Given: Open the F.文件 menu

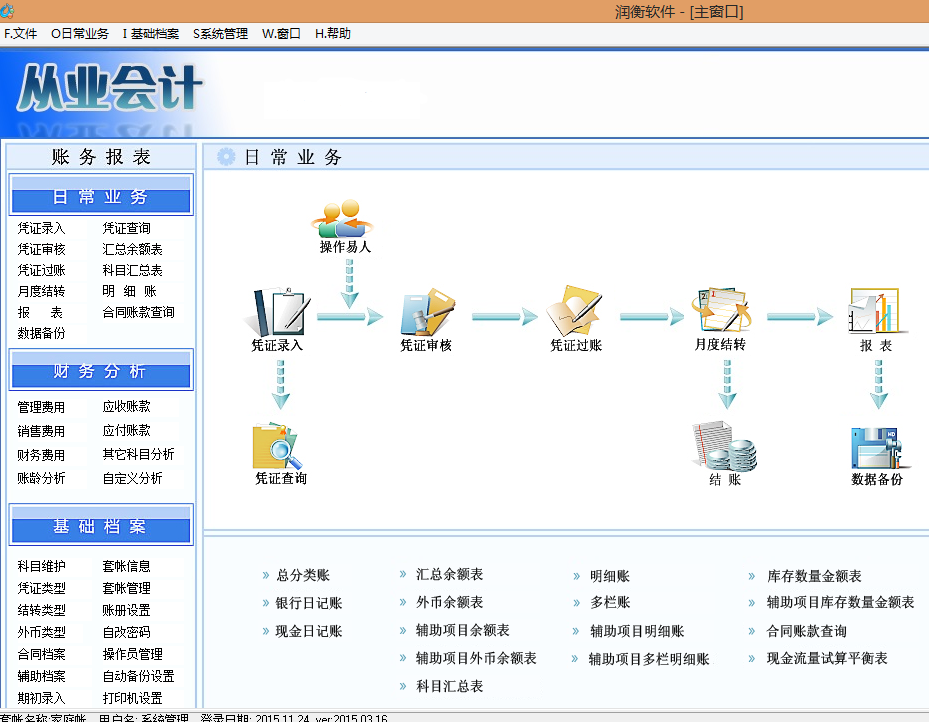Looking at the screenshot, I should click(x=21, y=34).
